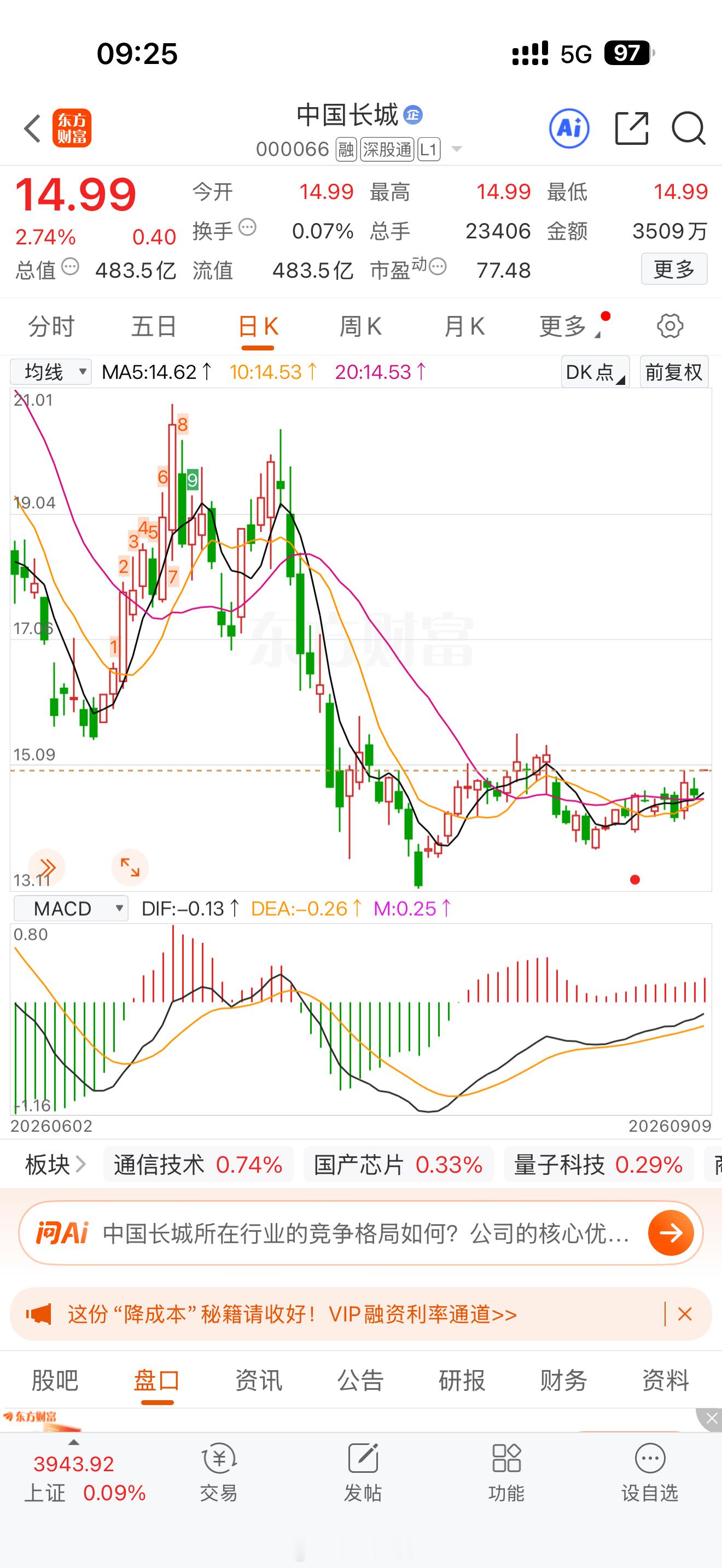Open the 均线 indicator dropdown
Image resolution: width=722 pixels, height=1568 pixels.
[x=50, y=372]
